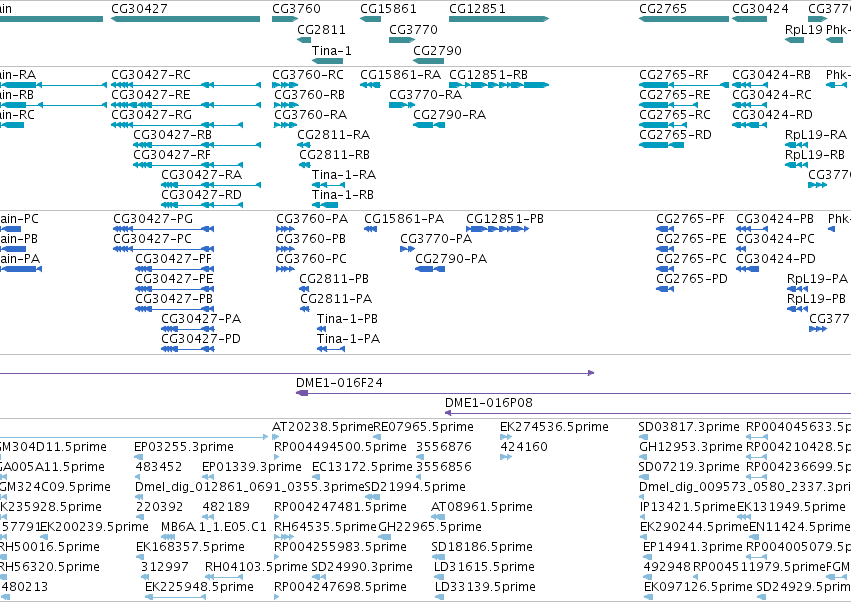
Task: Click the CG2811-RB transcript label
Action: (x=334, y=155)
